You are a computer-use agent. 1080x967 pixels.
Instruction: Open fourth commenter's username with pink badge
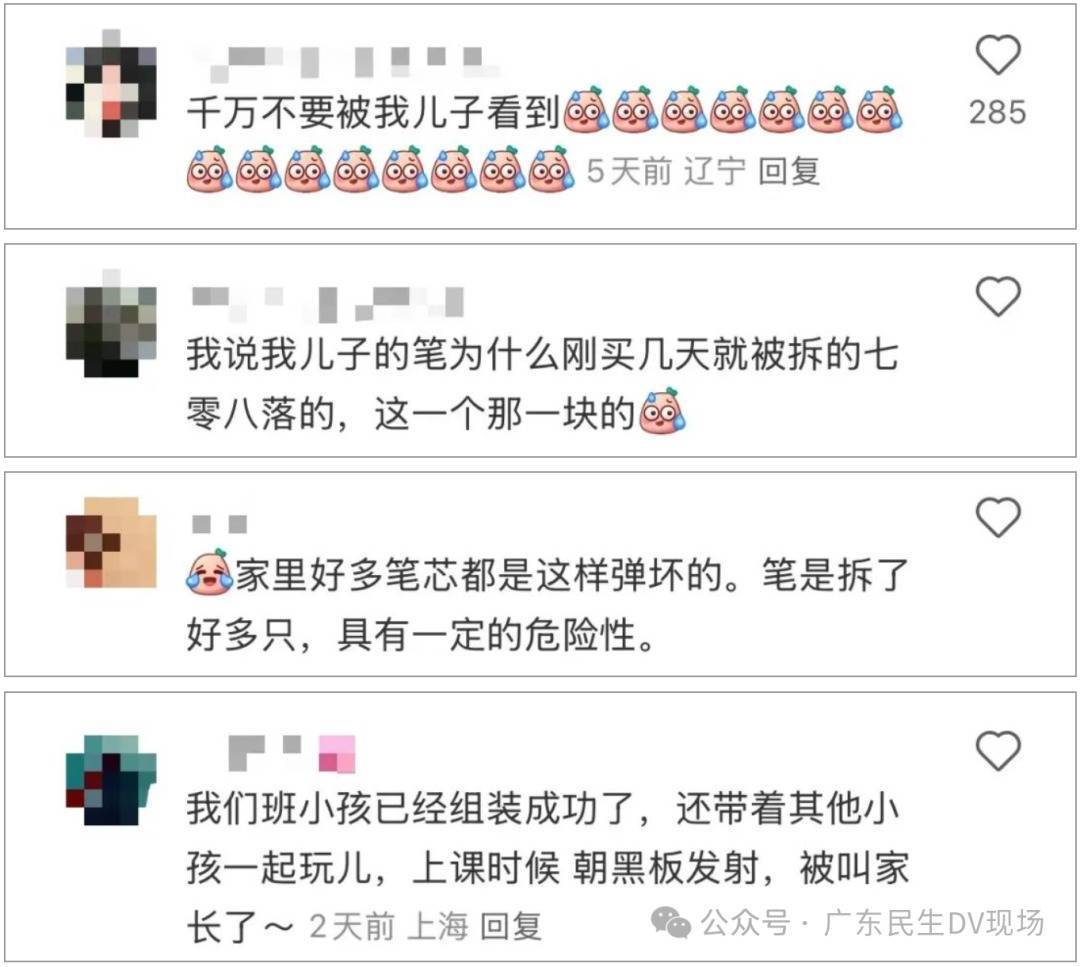(x=291, y=753)
